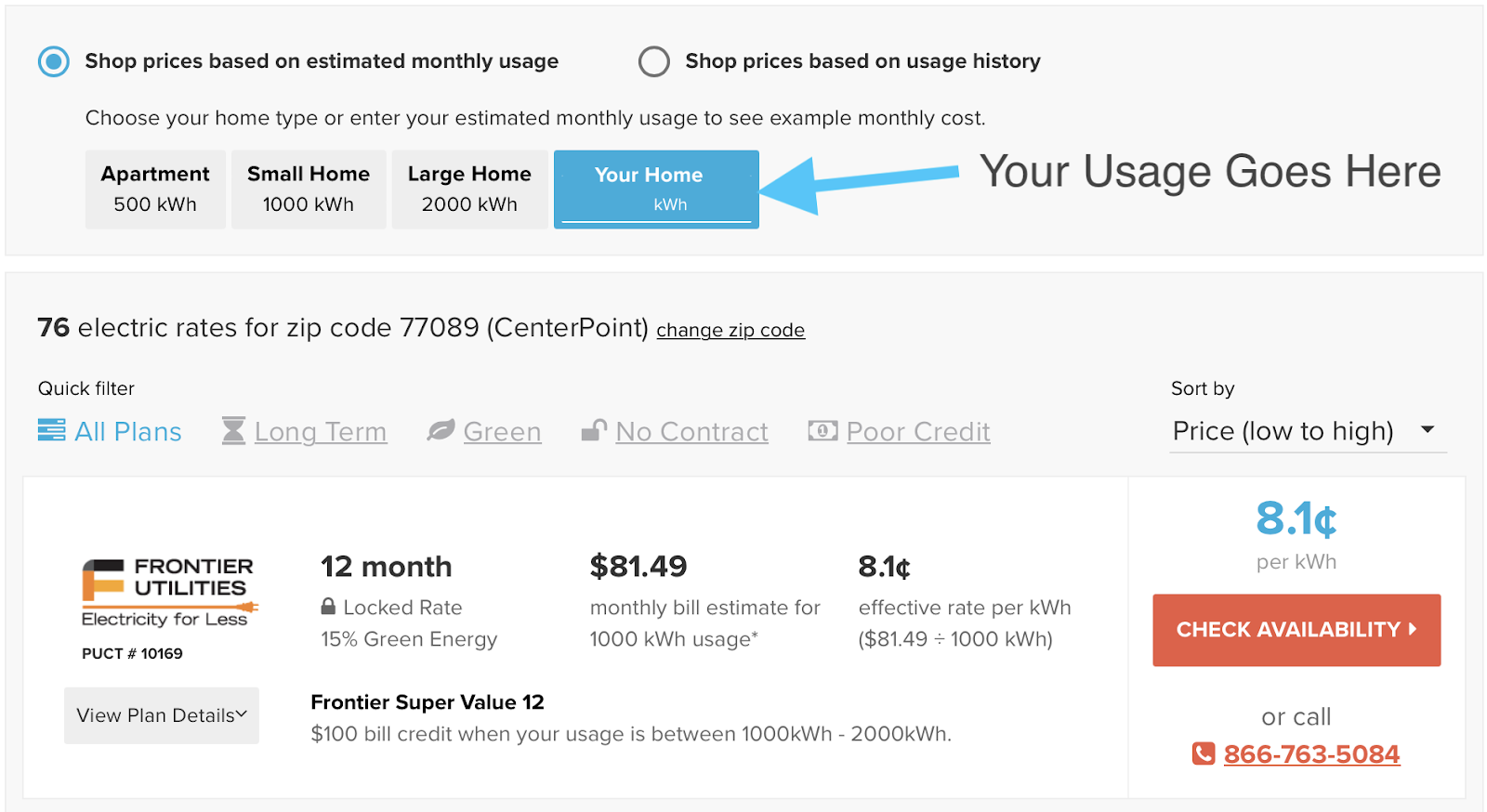Choose the Small Home 1000 kWh option
Viewport: 1487px width, 812px height.
tap(309, 190)
